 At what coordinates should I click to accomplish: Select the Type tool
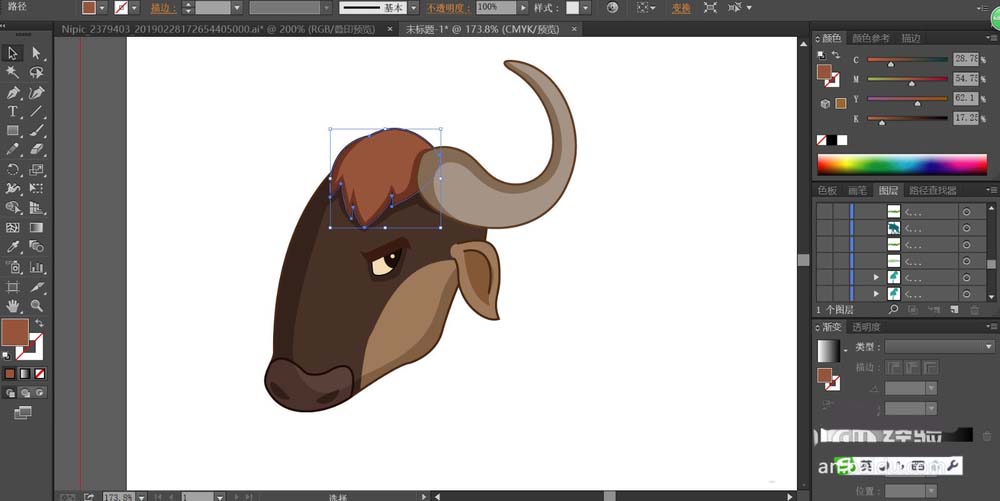13,111
